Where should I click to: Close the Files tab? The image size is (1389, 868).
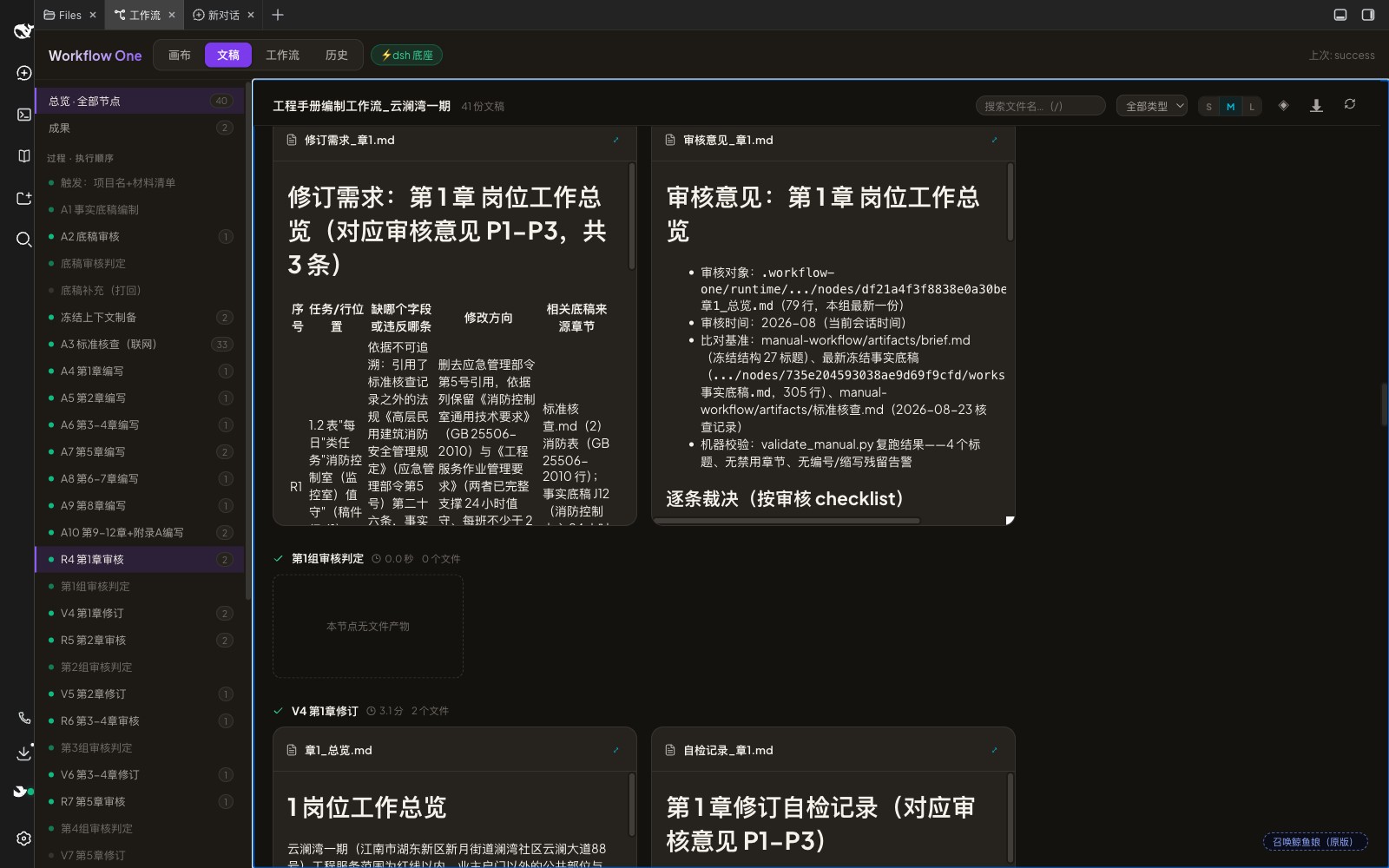[x=93, y=15]
